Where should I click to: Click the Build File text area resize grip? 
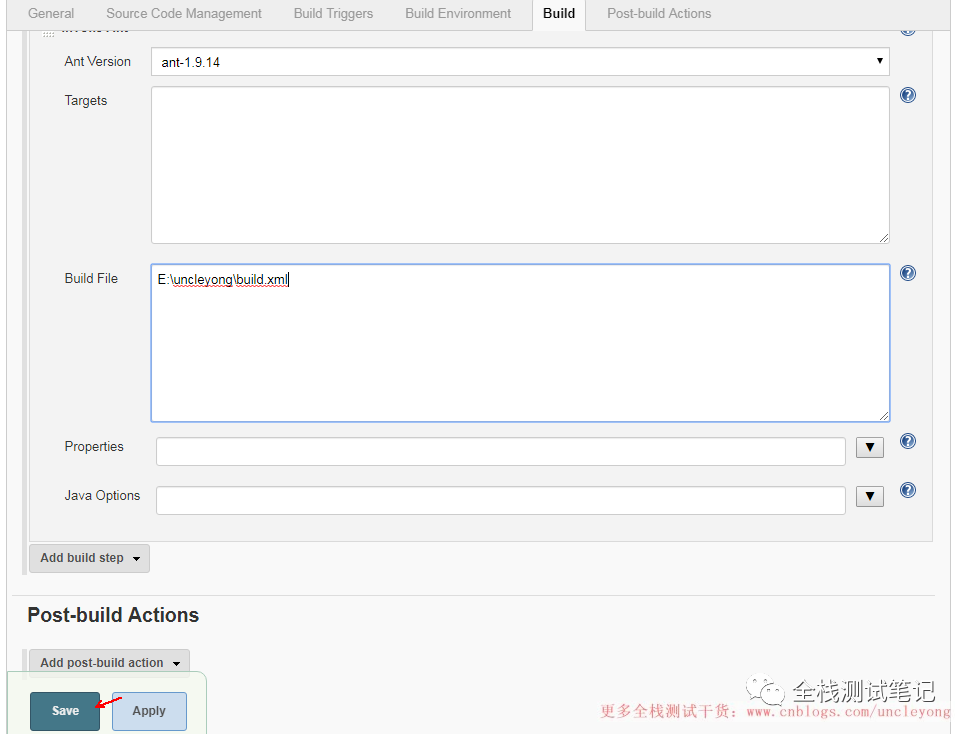(884, 416)
